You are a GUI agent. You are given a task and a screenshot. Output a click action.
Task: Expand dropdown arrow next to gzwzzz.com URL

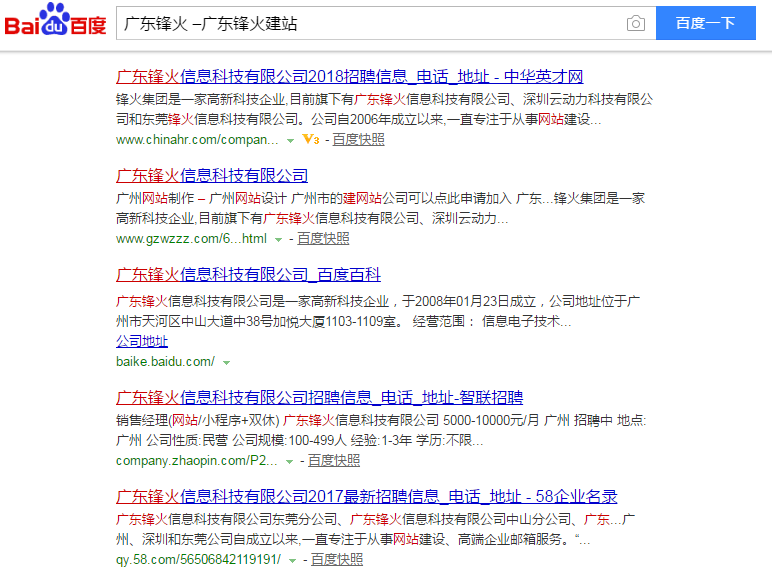point(278,240)
